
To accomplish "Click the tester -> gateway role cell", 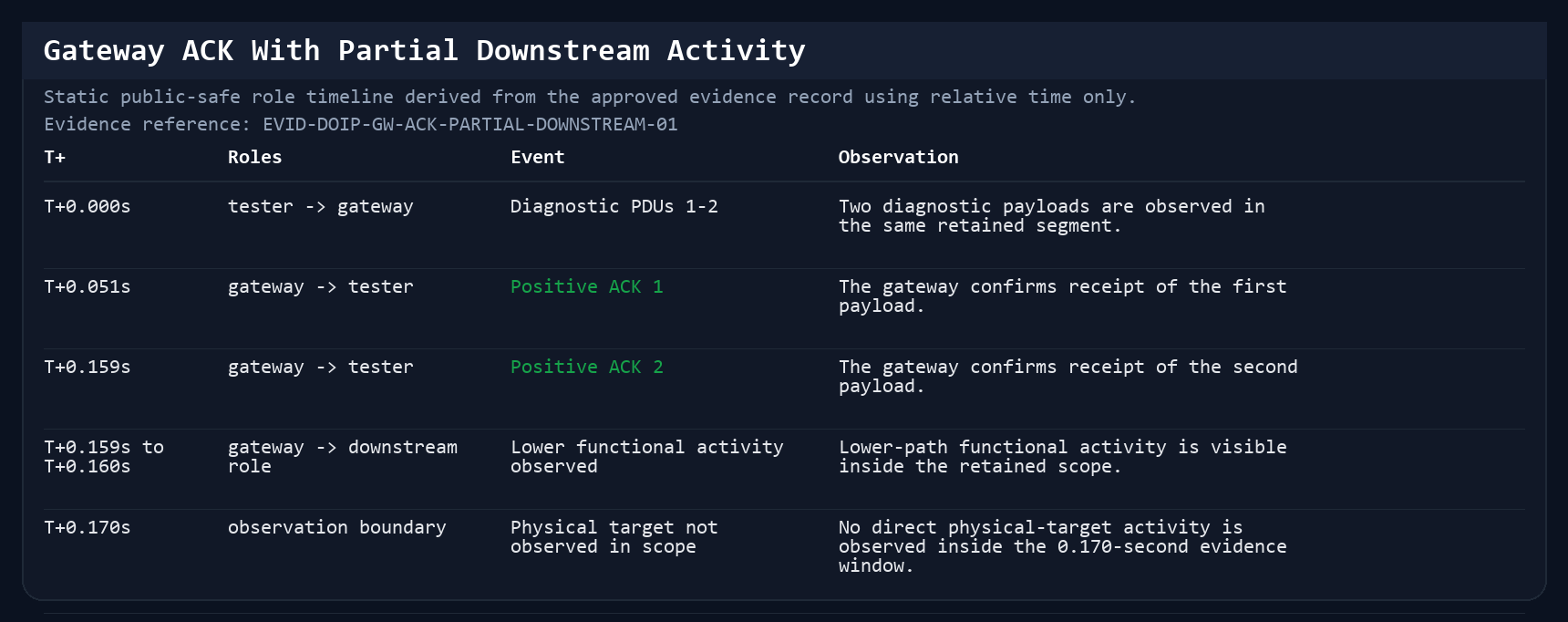I will pyautogui.click(x=321, y=206).
